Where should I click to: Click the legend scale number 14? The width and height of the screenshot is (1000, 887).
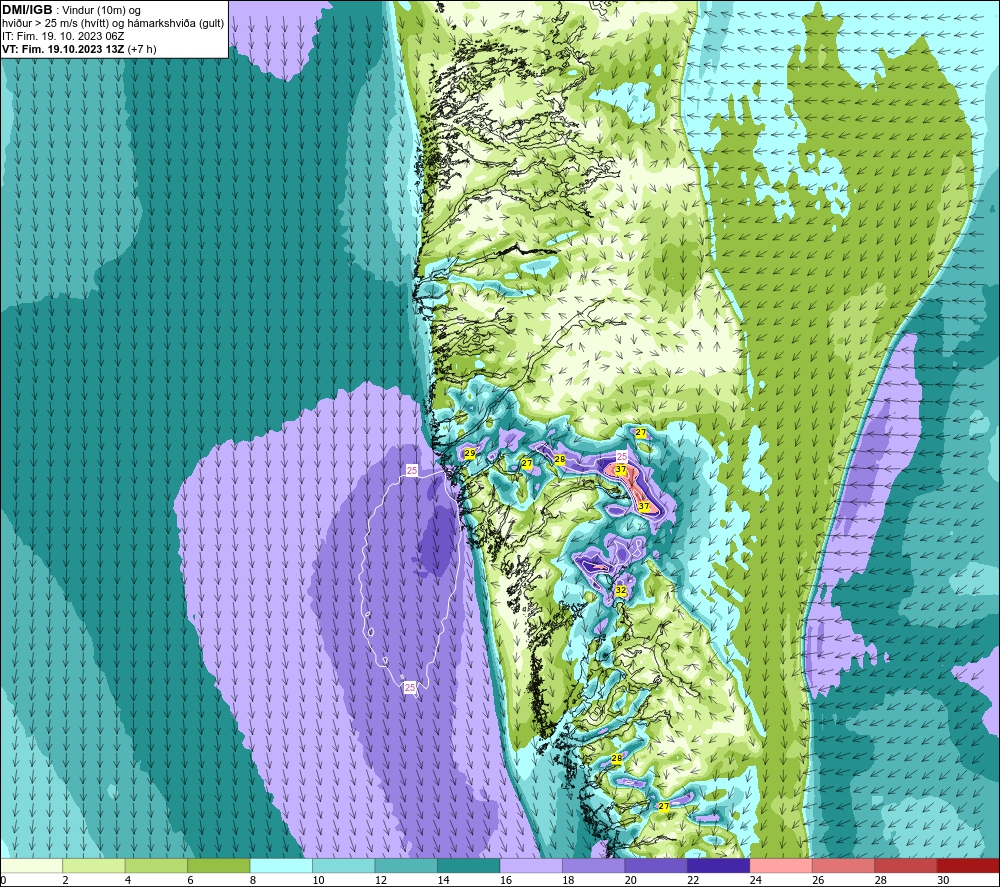(x=443, y=880)
